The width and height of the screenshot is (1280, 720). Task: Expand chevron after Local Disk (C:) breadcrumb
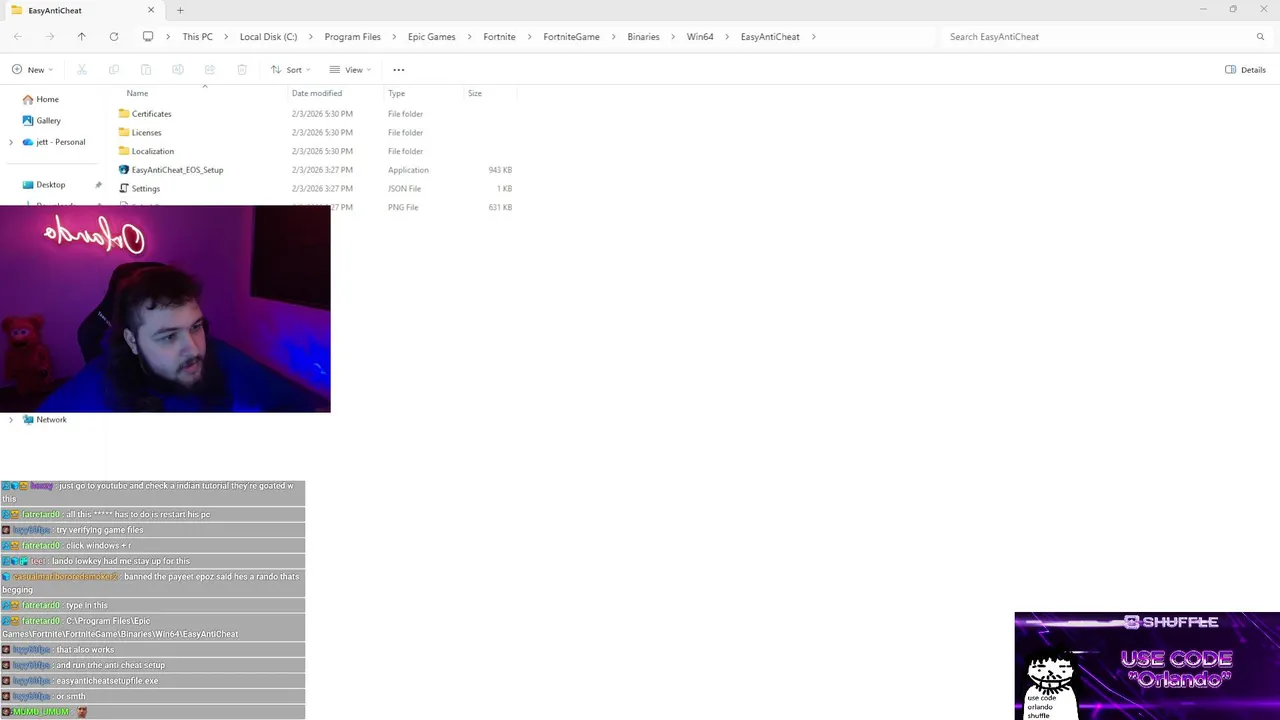(x=311, y=37)
